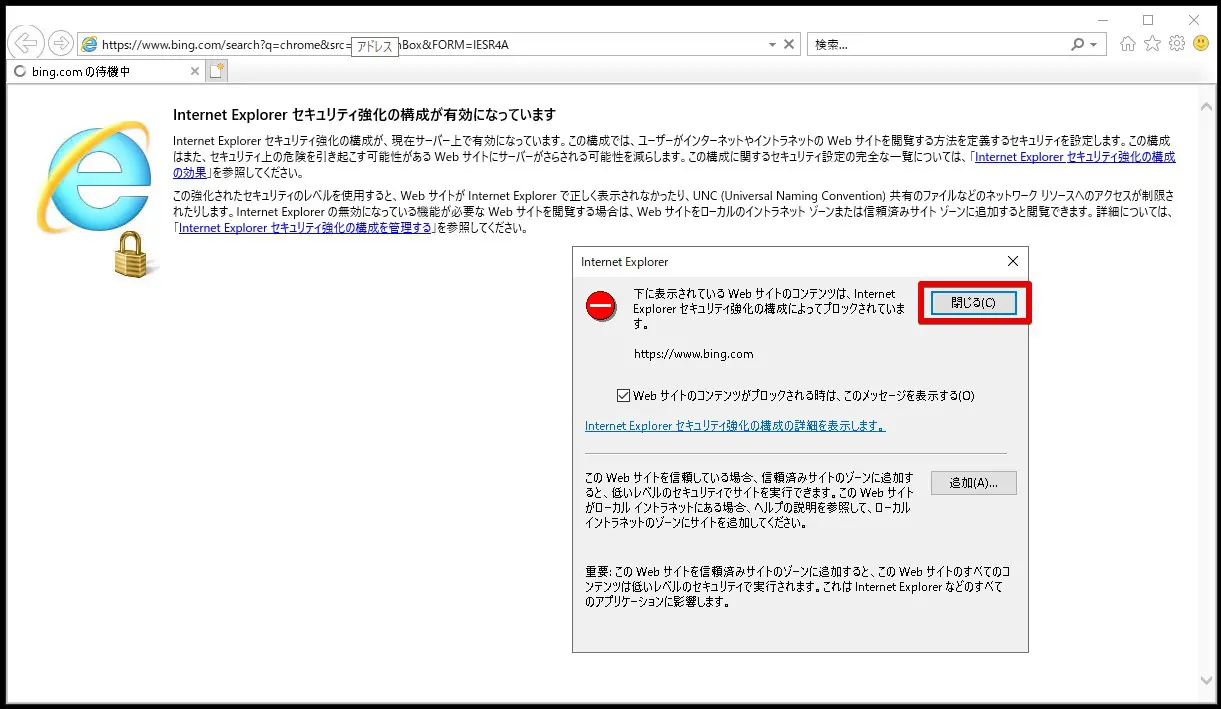This screenshot has width=1221, height=709.
Task: Open the セキュリティ強化の構成を管理する link
Action: pyautogui.click(x=305, y=228)
